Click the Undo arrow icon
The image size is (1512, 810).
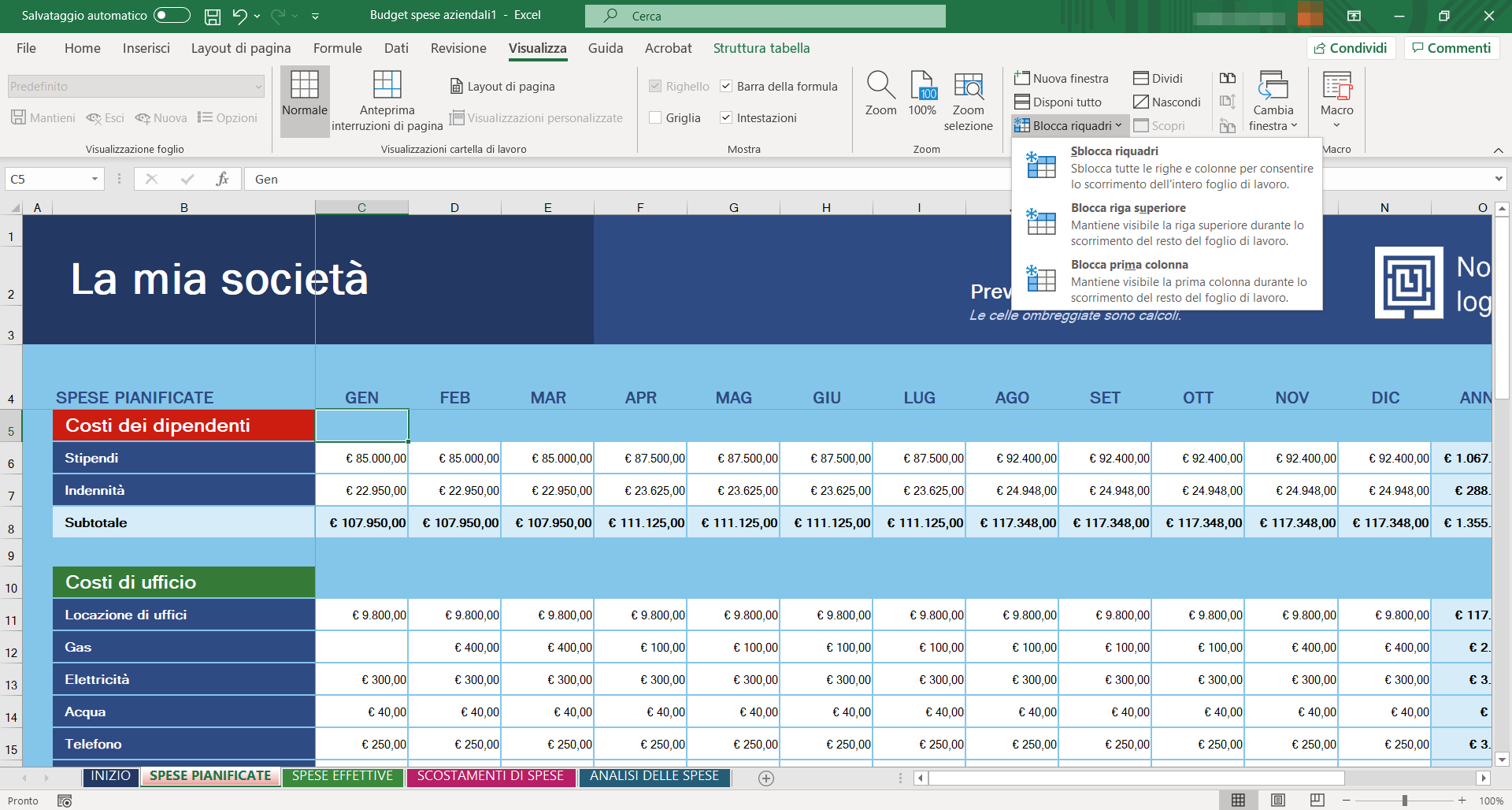[239, 16]
